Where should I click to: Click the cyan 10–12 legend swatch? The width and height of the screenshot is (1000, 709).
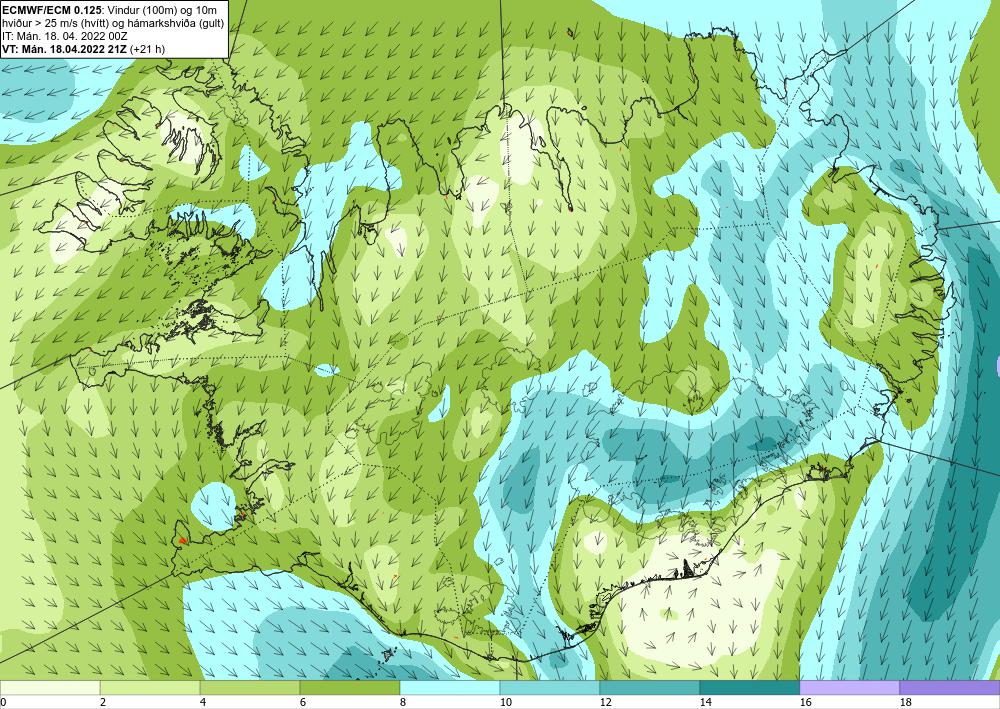[x=550, y=688]
